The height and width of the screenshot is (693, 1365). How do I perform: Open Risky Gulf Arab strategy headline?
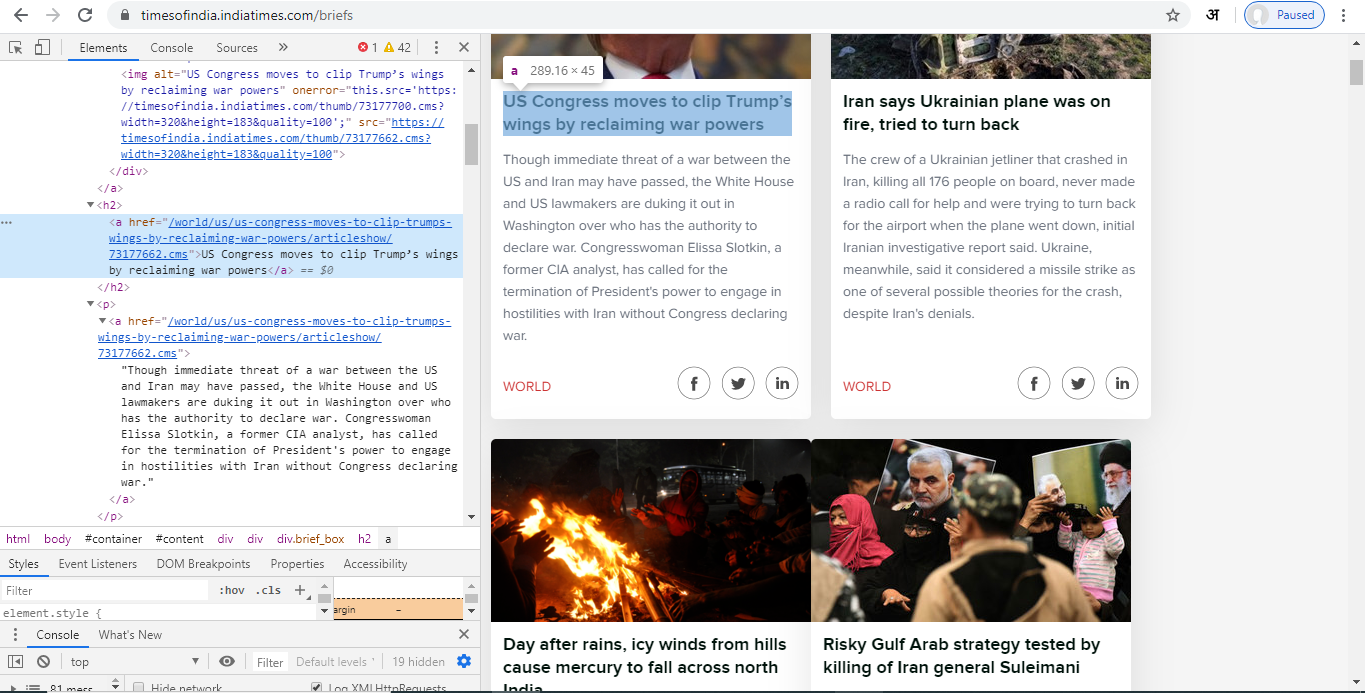961,656
